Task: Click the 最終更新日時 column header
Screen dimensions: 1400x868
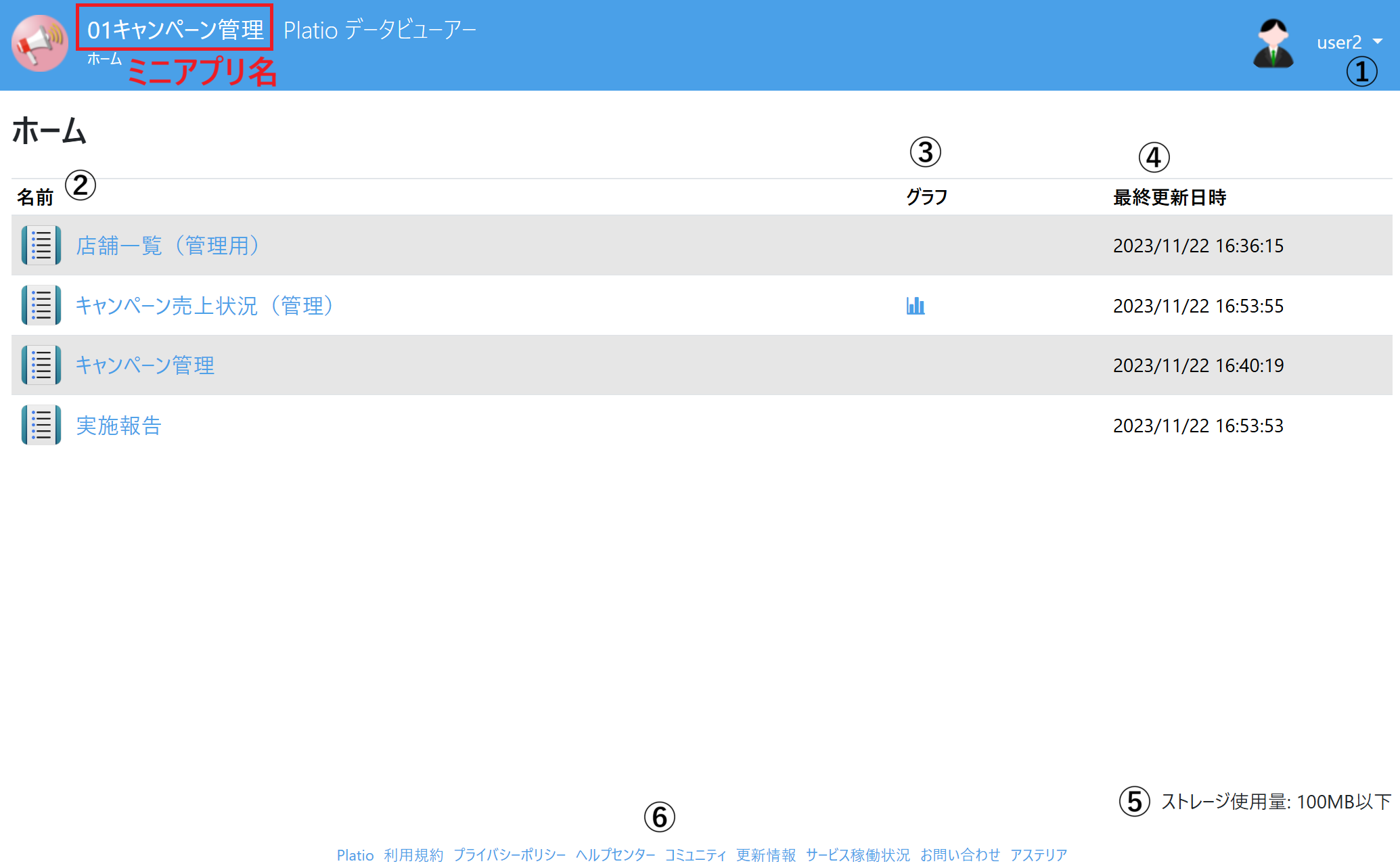Action: coord(1170,198)
